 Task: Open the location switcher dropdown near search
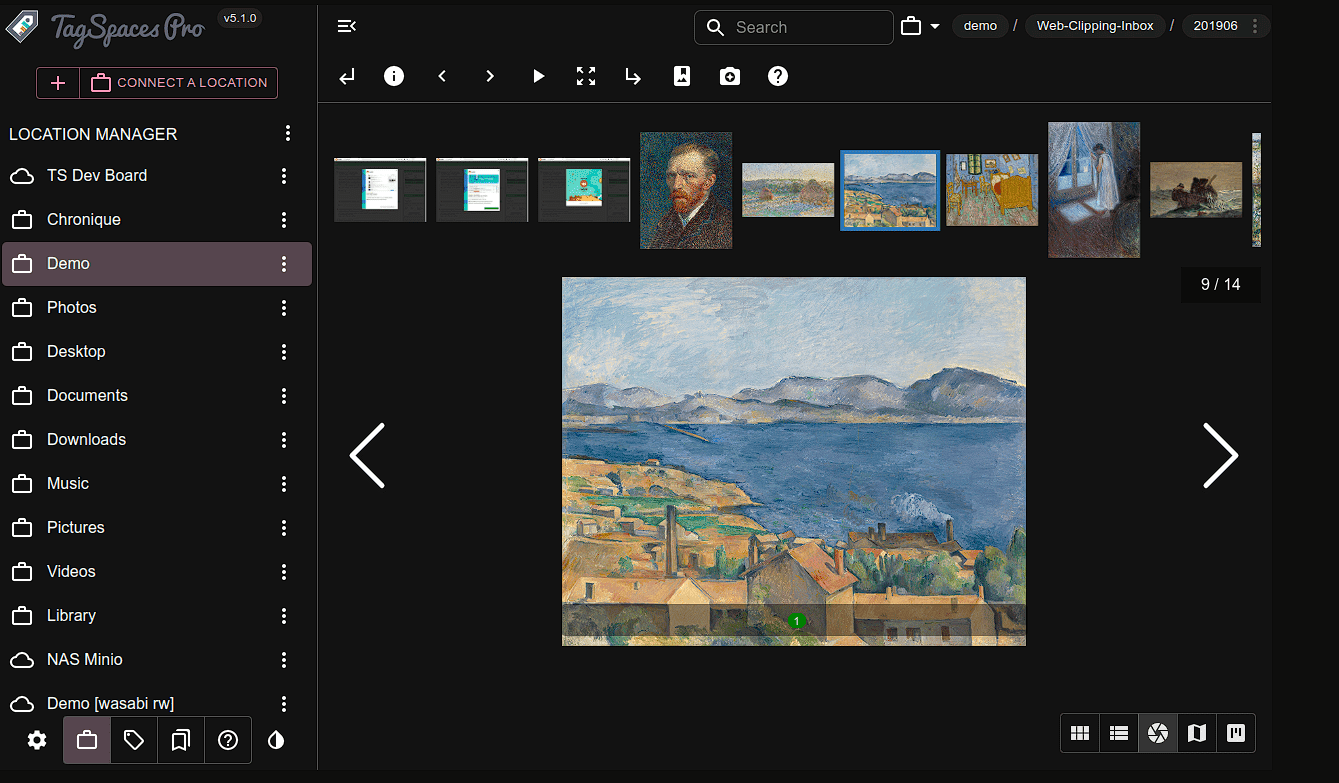pos(920,26)
